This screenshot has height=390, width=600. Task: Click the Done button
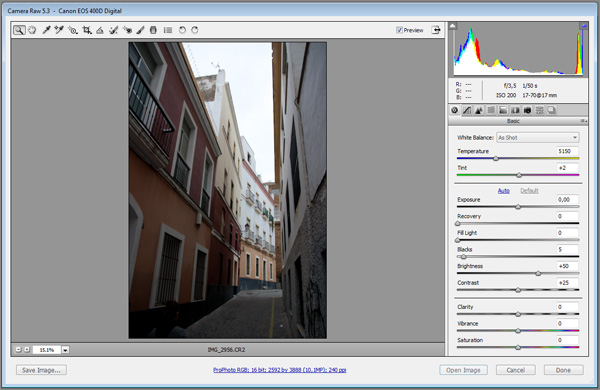tap(563, 370)
